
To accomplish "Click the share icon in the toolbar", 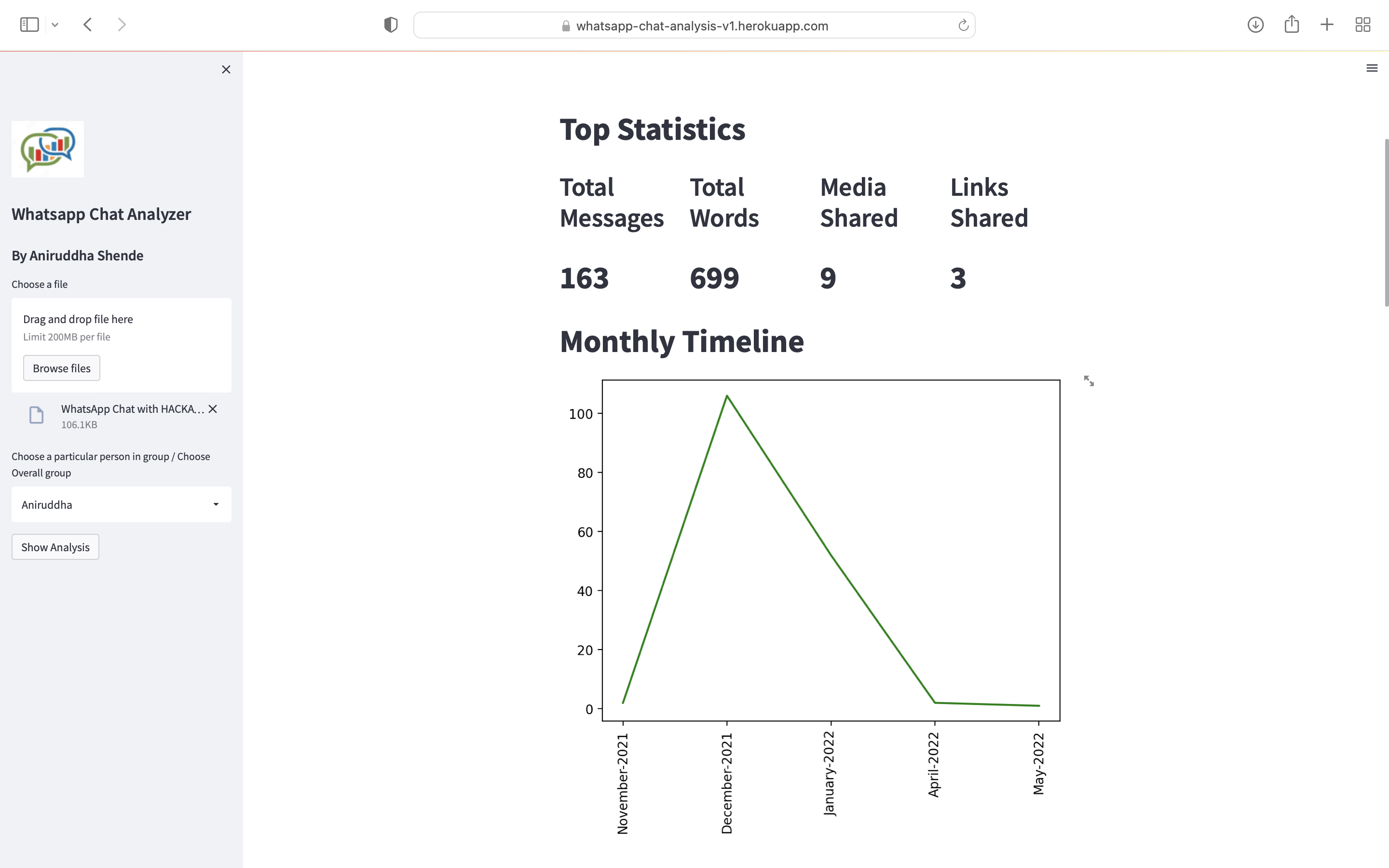I will pyautogui.click(x=1292, y=24).
